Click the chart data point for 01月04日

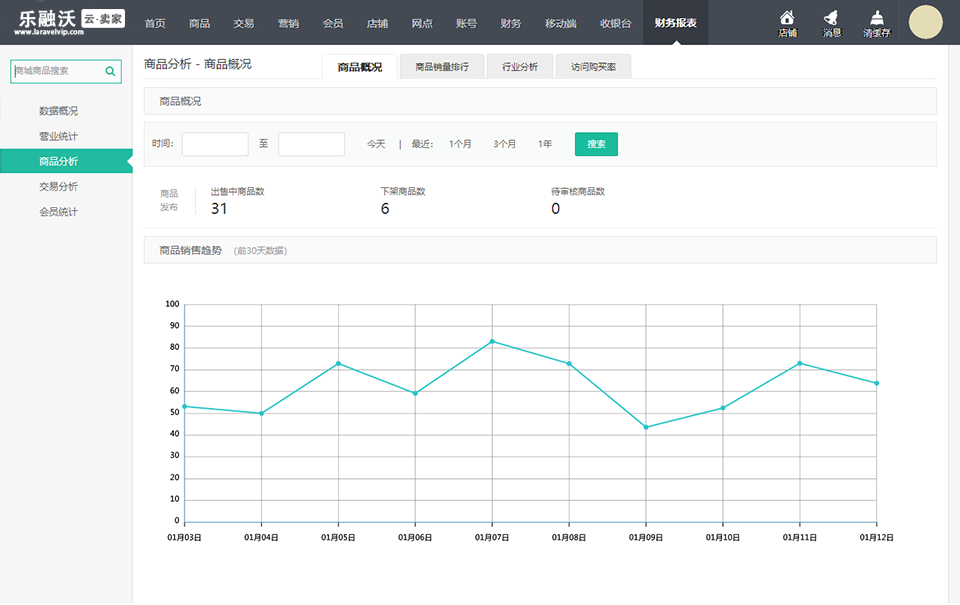coord(261,413)
